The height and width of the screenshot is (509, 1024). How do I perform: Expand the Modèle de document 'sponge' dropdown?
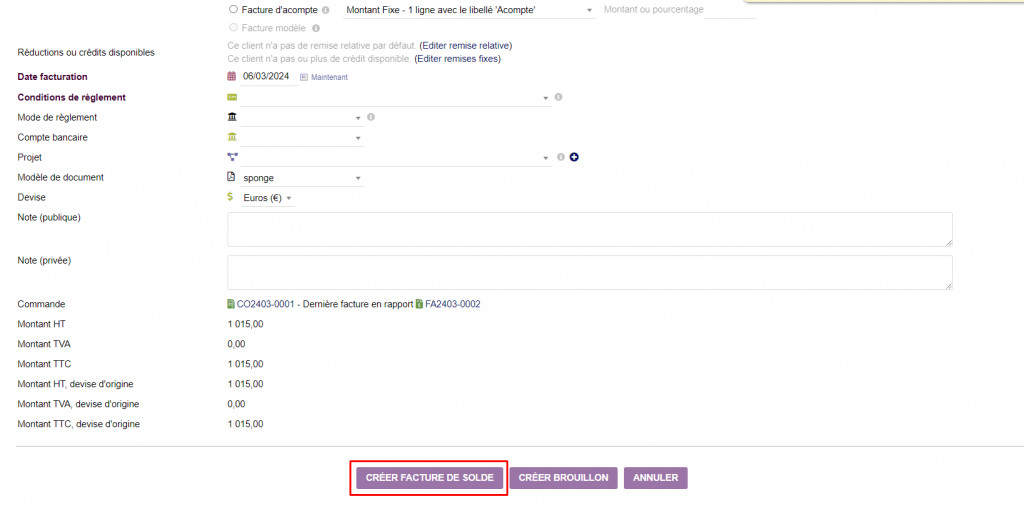click(301, 178)
